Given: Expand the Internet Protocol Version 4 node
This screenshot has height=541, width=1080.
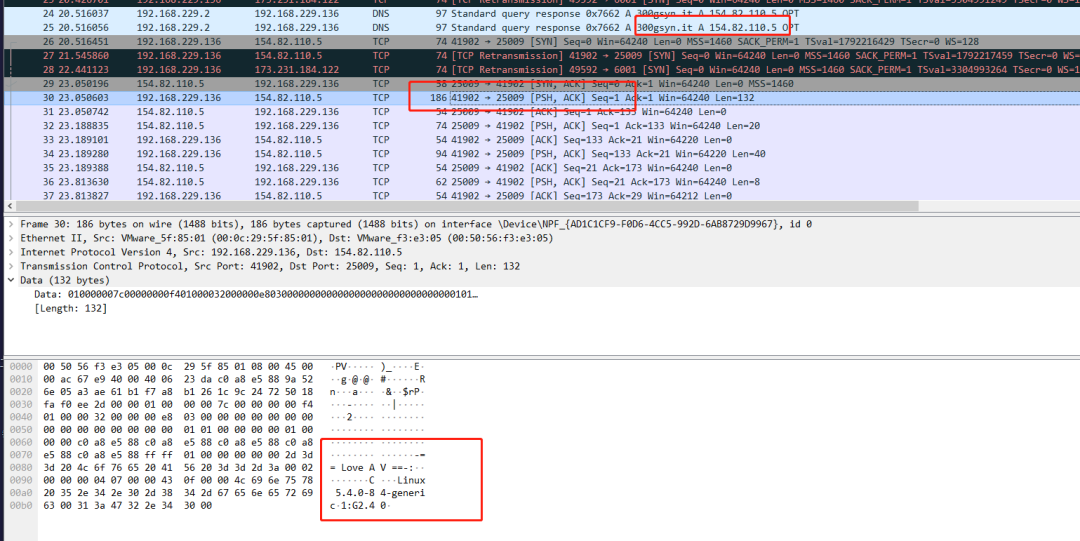Looking at the screenshot, I should click(11, 252).
